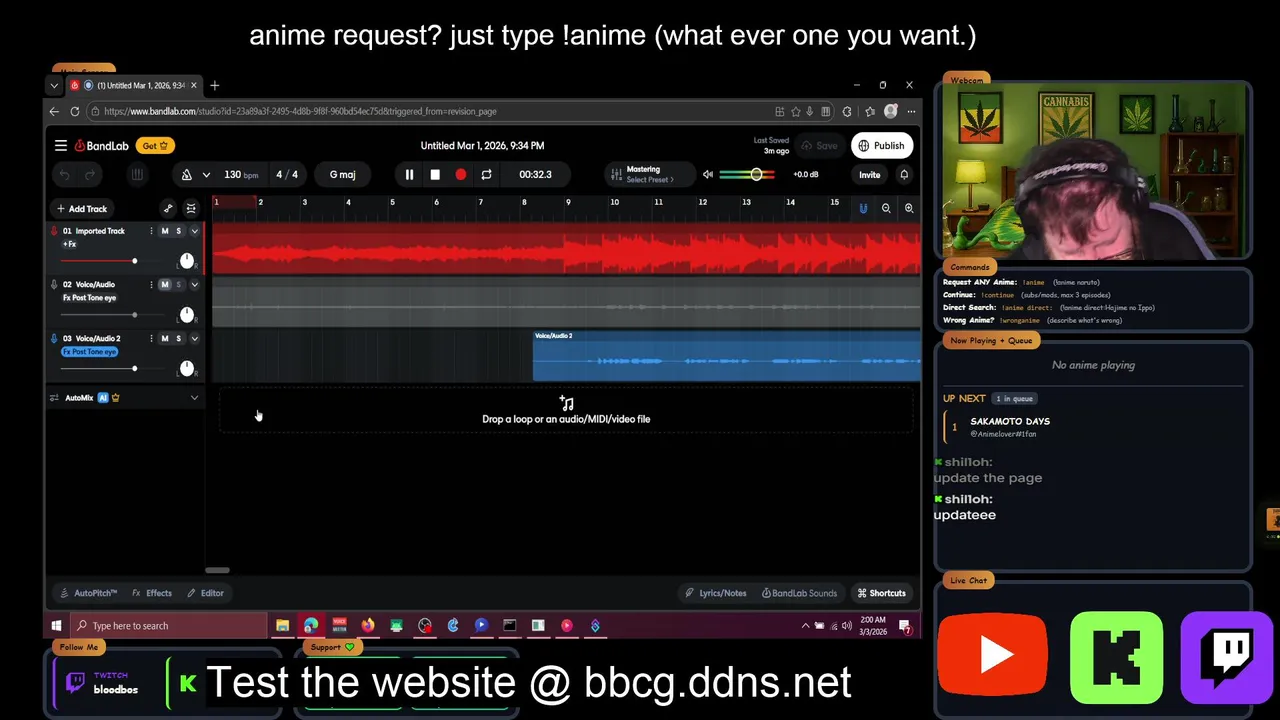Stop playback with the stop button
Screen dimensions: 1280x720
click(x=435, y=175)
